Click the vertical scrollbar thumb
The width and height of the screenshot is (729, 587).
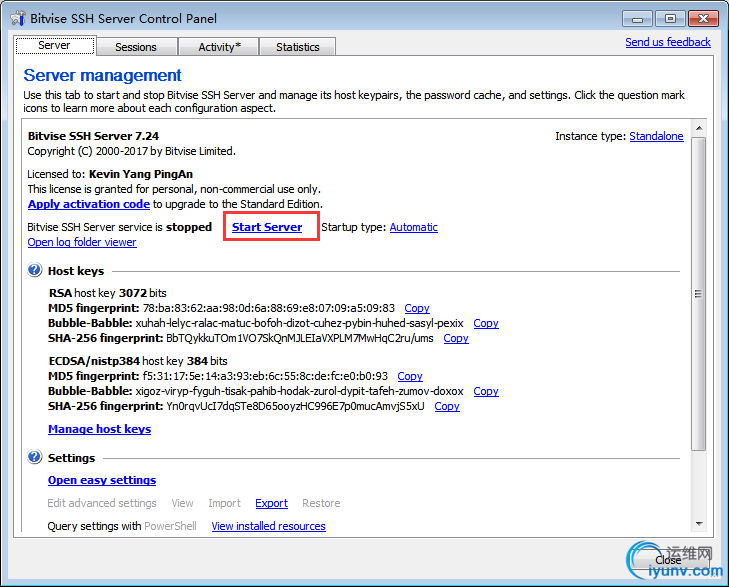(x=699, y=293)
